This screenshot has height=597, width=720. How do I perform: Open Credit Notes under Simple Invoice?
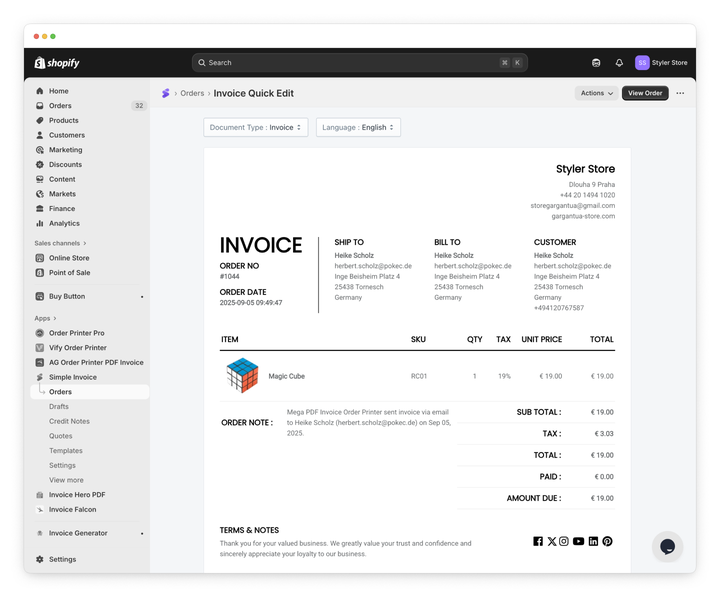click(69, 421)
